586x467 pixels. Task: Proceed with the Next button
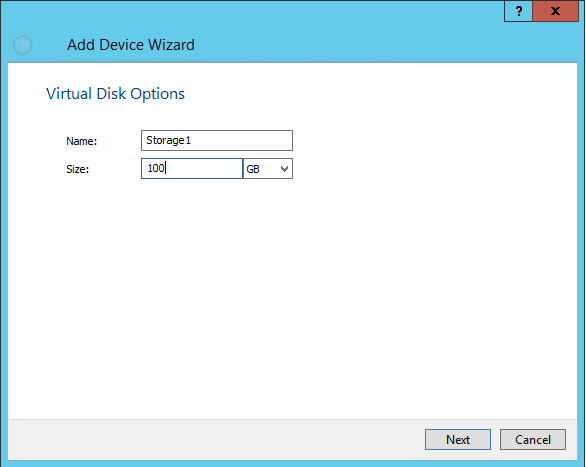tap(458, 439)
